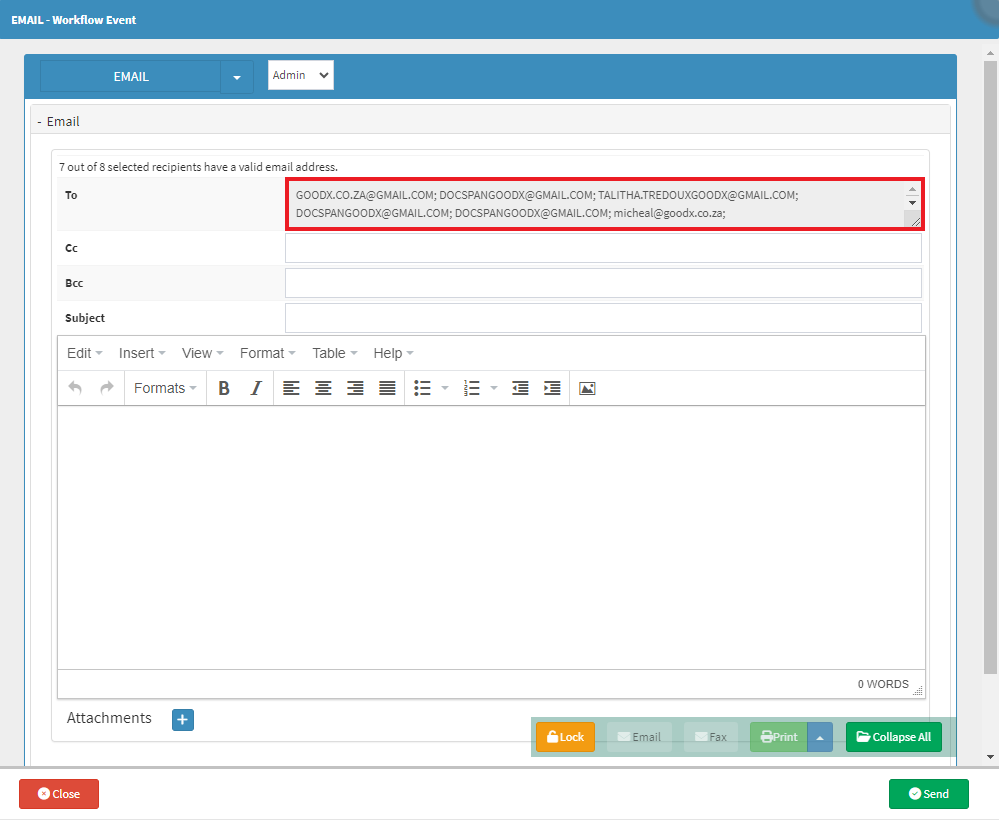The image size is (999, 820).
Task: Align text to the left
Action: (x=291, y=388)
